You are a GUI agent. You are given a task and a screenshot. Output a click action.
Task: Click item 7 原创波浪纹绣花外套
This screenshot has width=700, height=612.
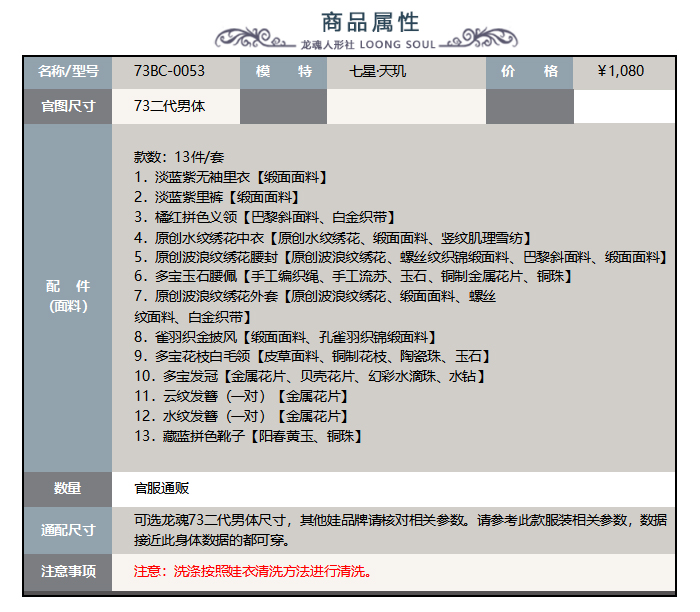tap(315, 296)
